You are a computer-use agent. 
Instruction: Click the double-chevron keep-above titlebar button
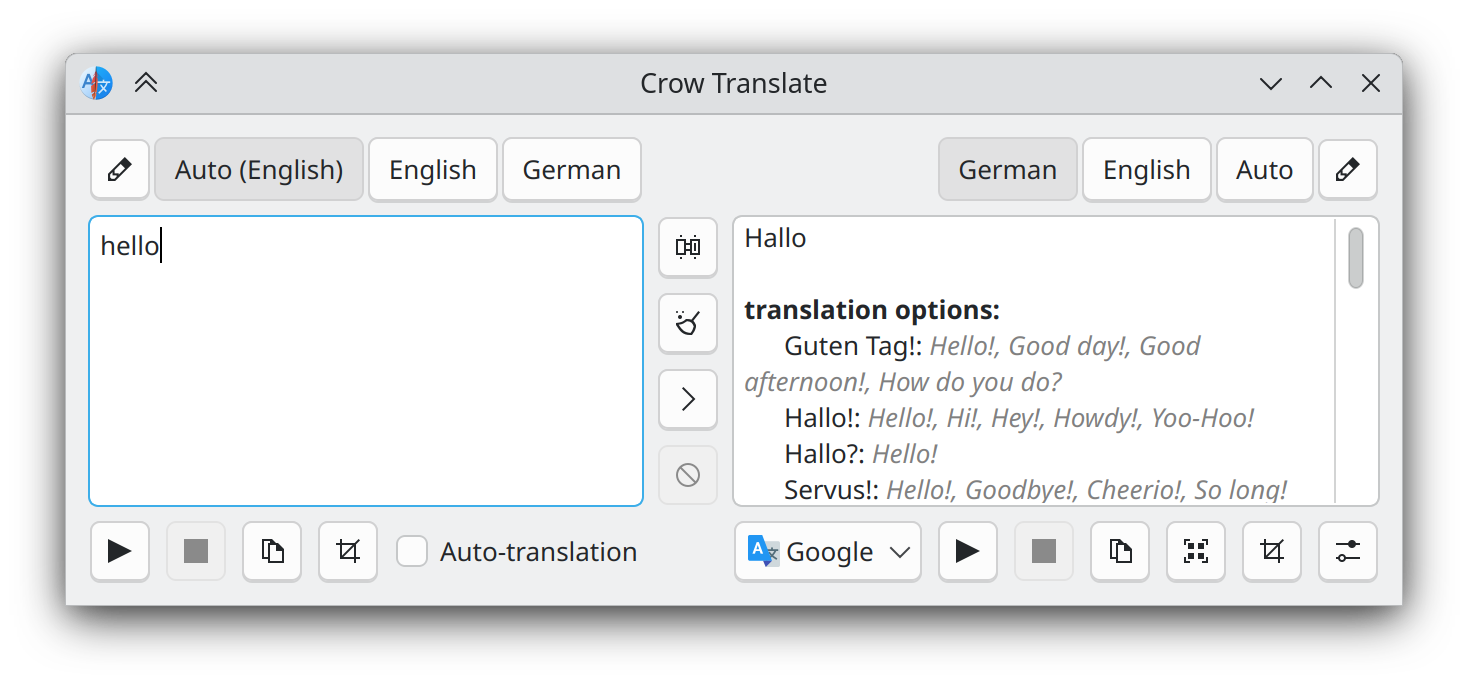tap(146, 83)
